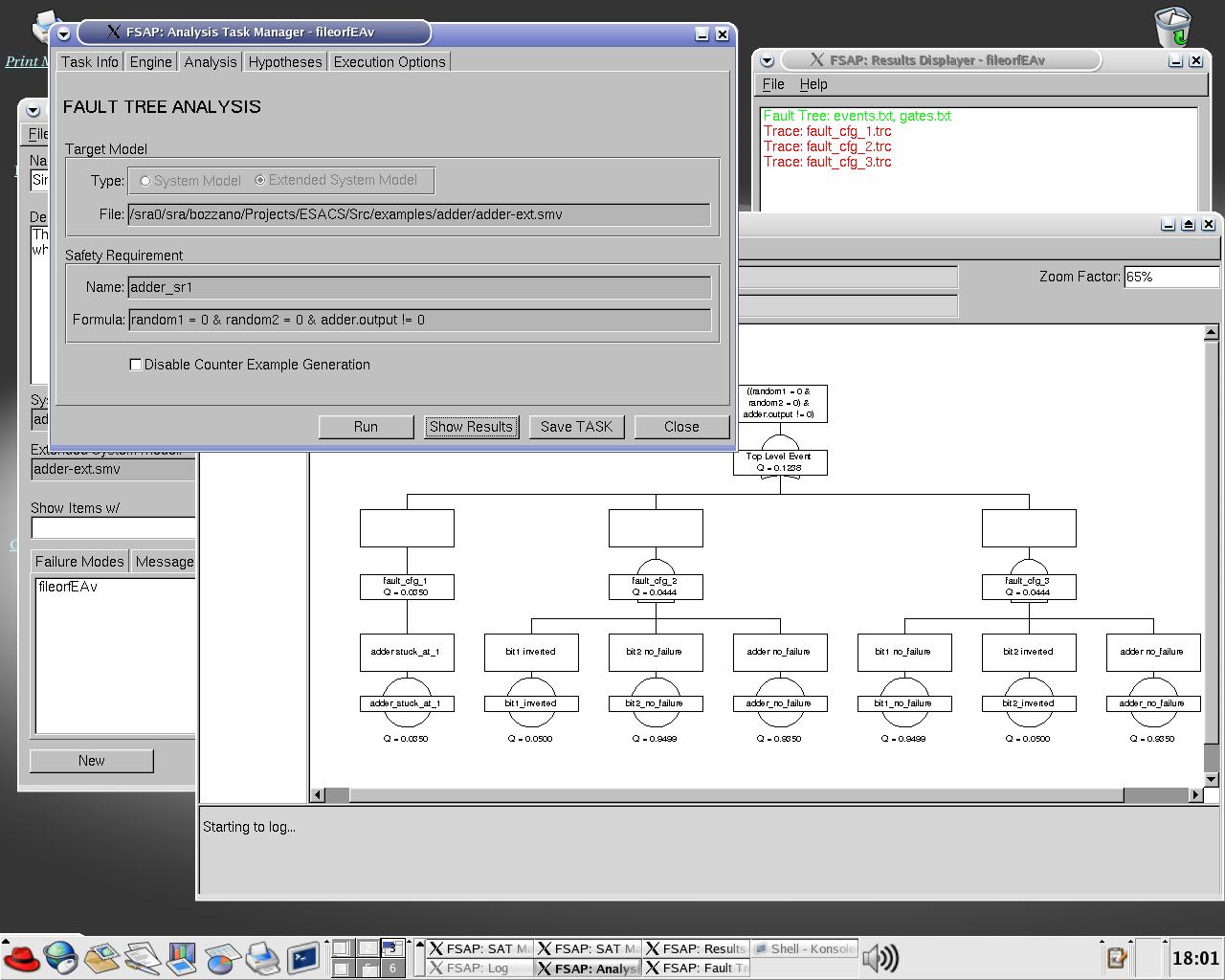Image resolution: width=1225 pixels, height=980 pixels.
Task: Open the Red Hat application launcher menu
Action: pos(21,957)
